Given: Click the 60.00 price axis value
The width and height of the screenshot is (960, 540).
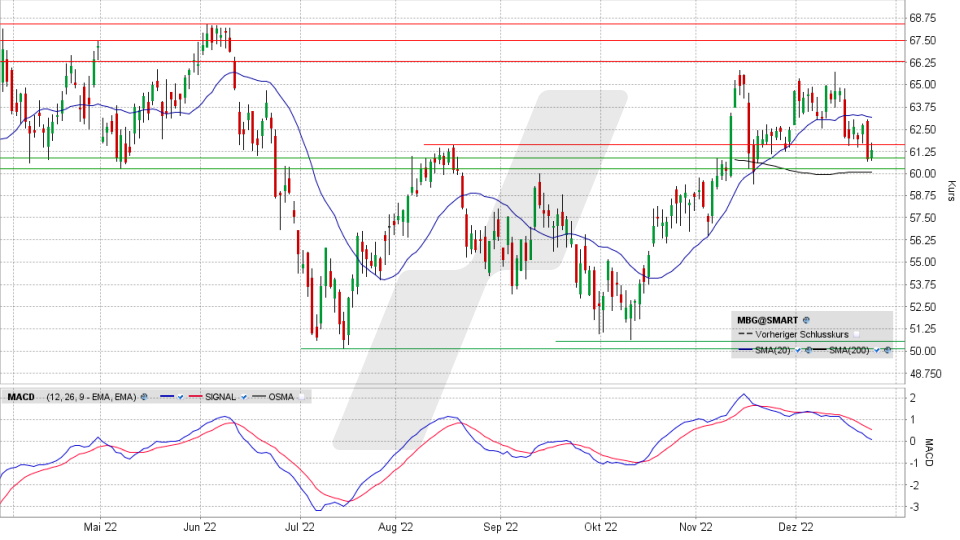Looking at the screenshot, I should click(x=923, y=174).
